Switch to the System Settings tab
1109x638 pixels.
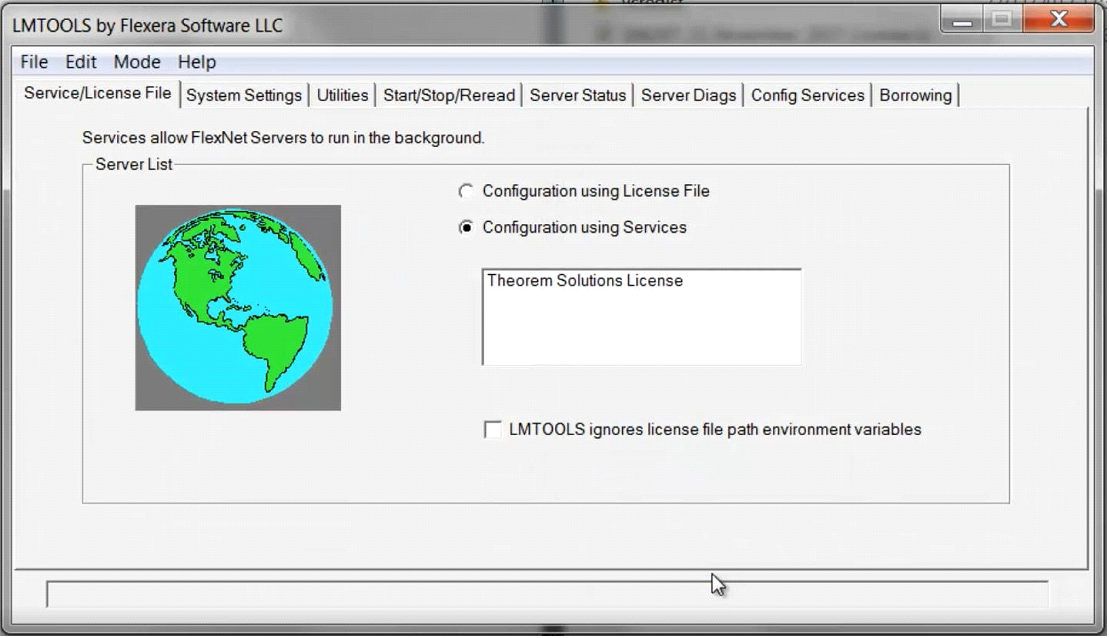click(244, 96)
